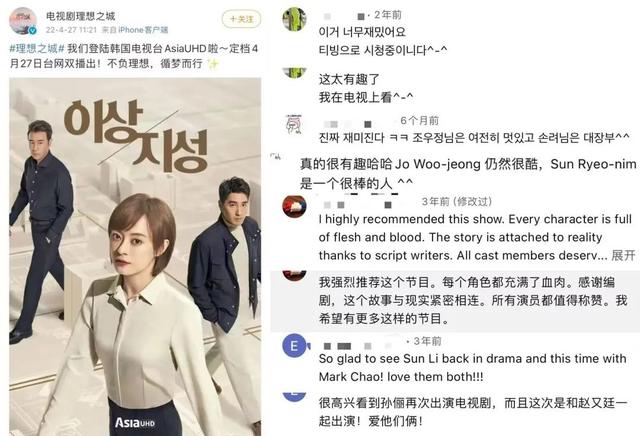640x436 pixels.
Task: Select the highlighted translation 我强烈推荐这个节目
Action: coord(473,300)
